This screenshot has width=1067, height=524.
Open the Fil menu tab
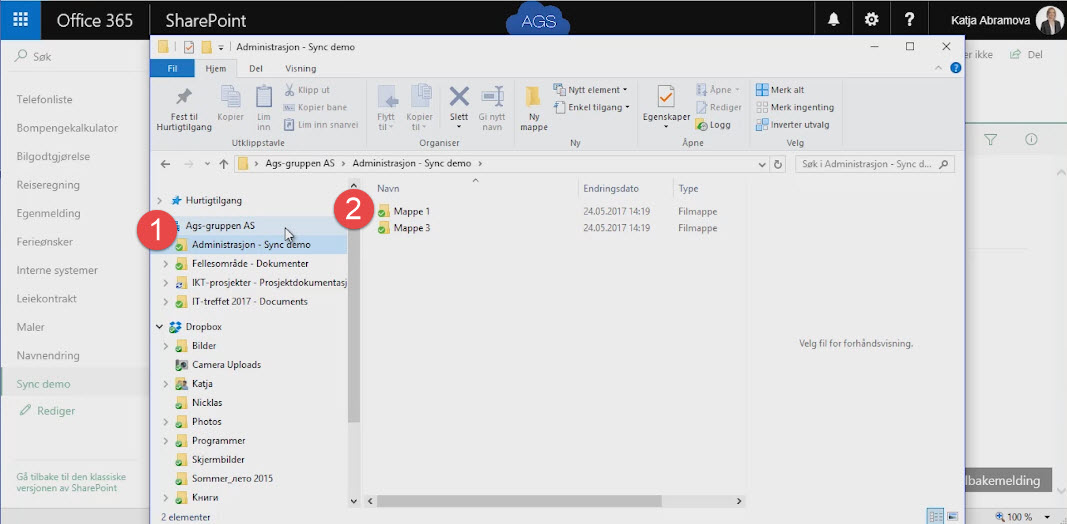coord(172,69)
